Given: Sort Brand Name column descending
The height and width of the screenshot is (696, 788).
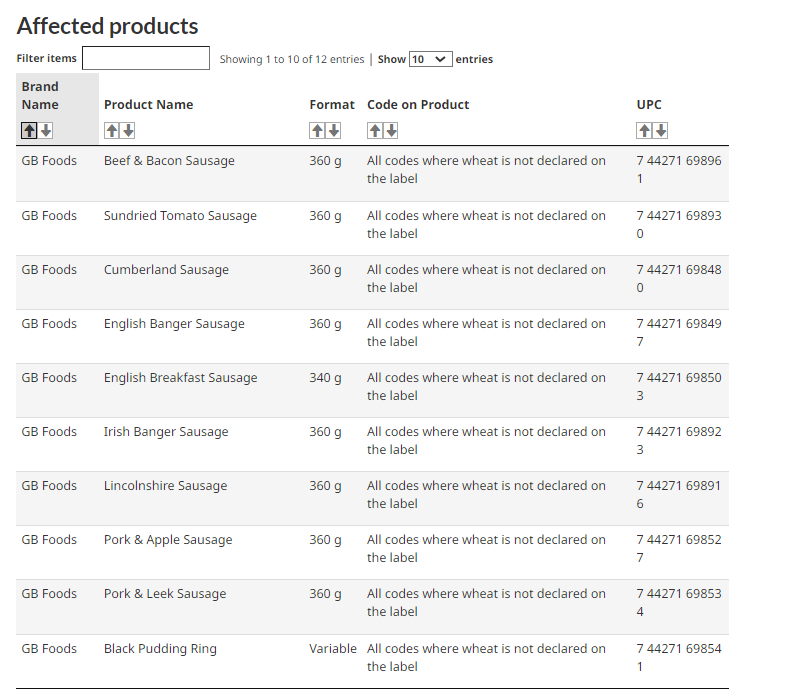Looking at the screenshot, I should [46, 130].
